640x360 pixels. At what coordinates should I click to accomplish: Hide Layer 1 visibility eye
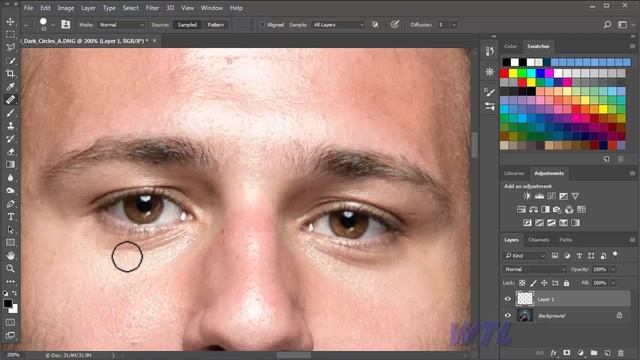pyautogui.click(x=507, y=299)
